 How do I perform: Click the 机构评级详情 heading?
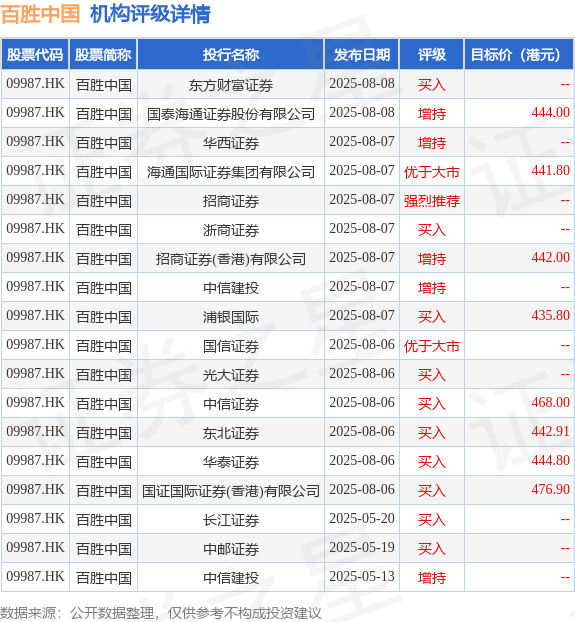150,14
